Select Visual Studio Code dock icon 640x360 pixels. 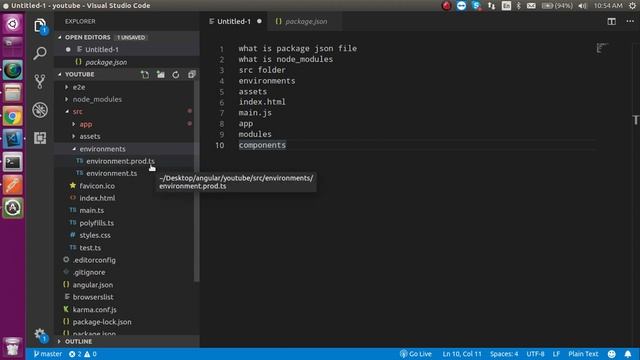coord(13,139)
